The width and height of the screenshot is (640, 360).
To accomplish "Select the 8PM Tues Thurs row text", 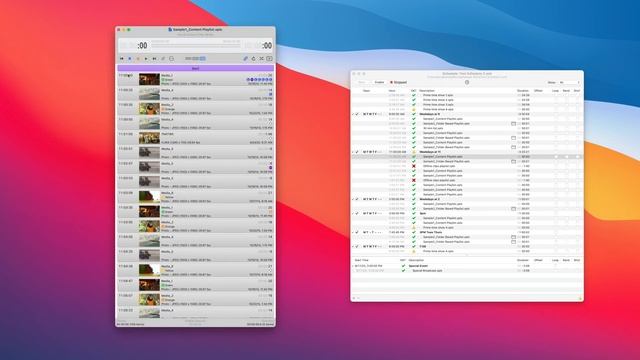I will [x=431, y=232].
